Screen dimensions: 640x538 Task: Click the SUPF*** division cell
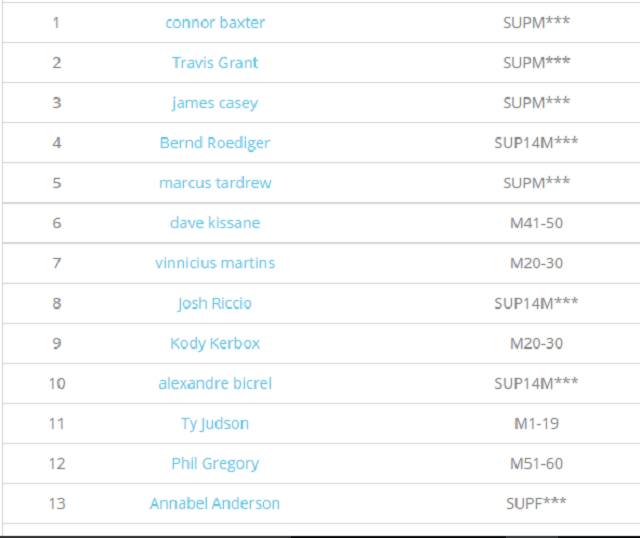coord(537,503)
